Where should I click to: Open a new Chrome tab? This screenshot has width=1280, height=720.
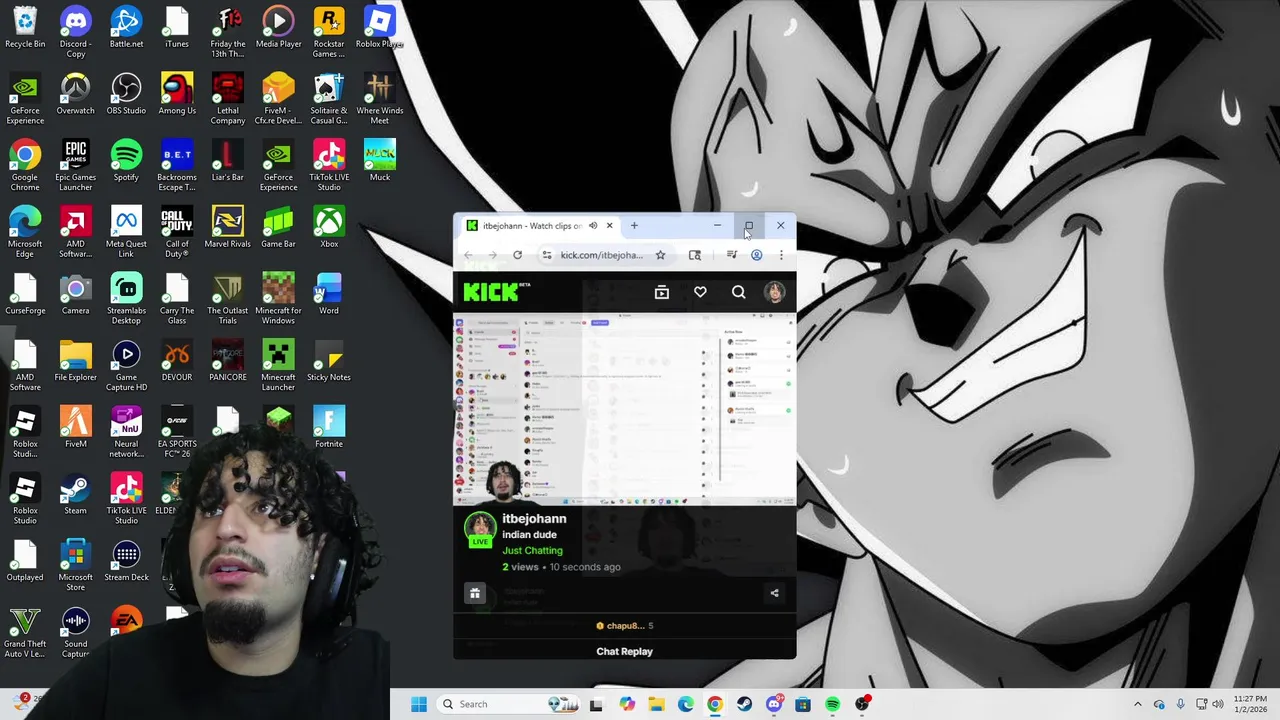[634, 226]
